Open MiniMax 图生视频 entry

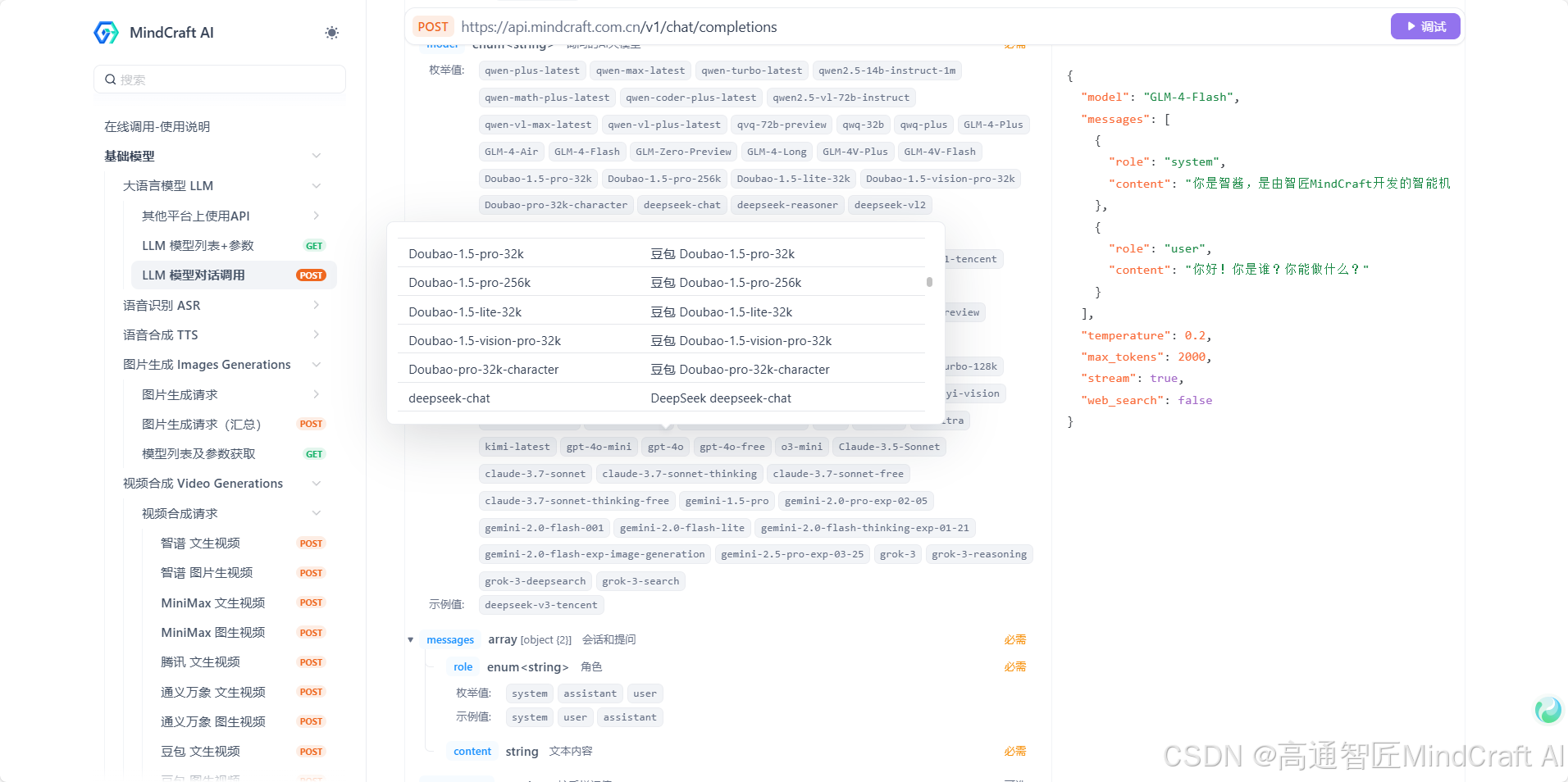(244, 633)
